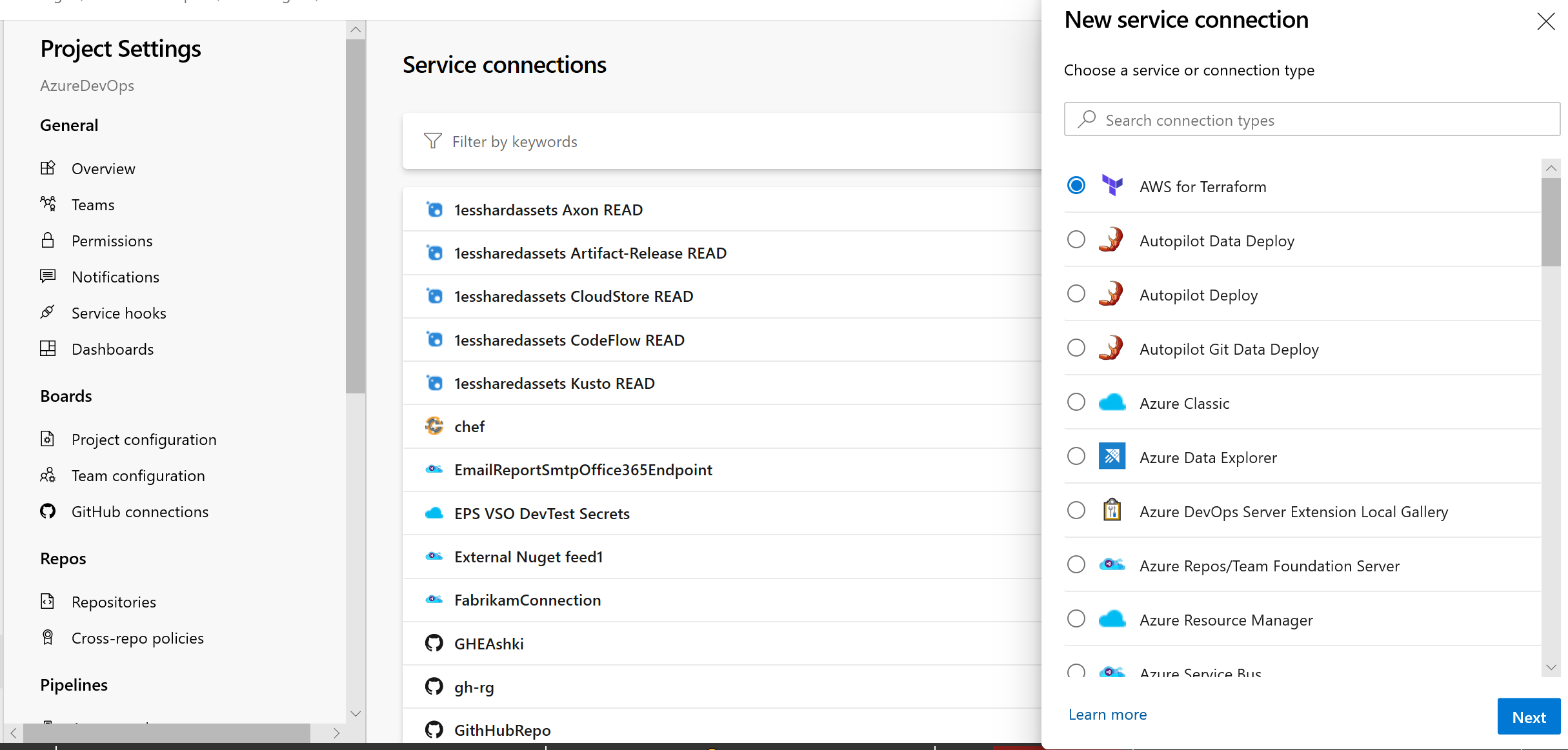Close the New service connection panel
Image resolution: width=1568 pixels, height=750 pixels.
1544,20
